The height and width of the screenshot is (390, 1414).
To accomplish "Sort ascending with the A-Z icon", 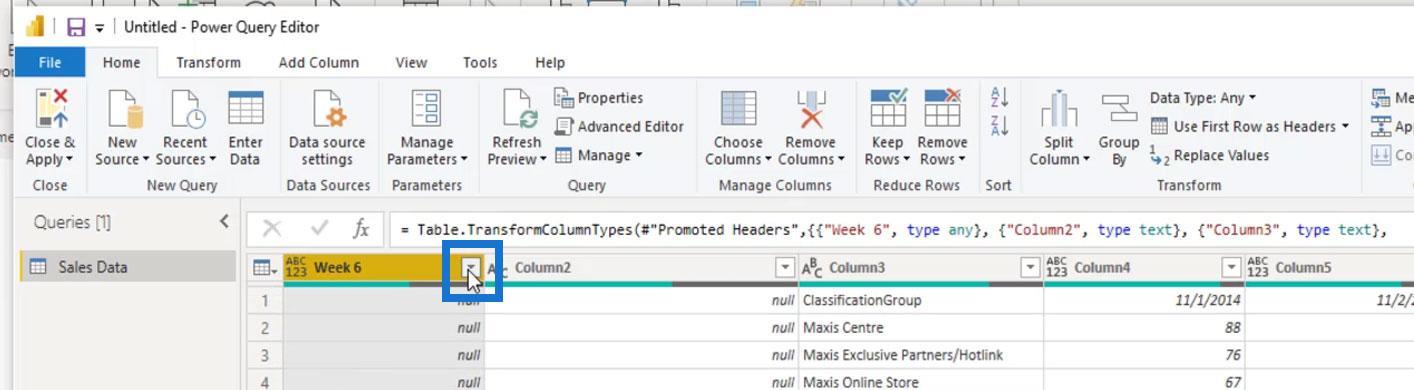I will pos(999,98).
